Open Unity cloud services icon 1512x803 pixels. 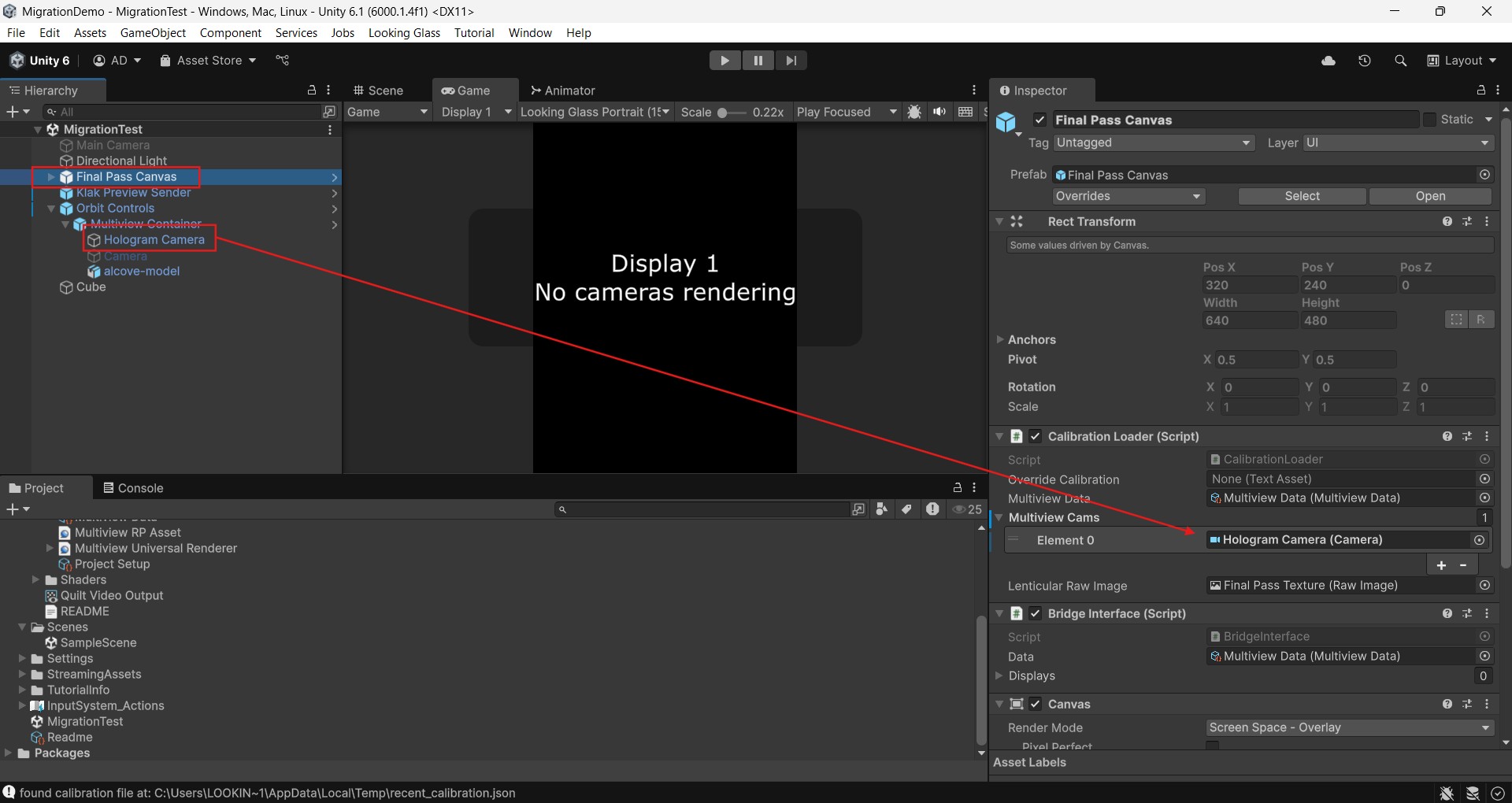[1329, 61]
